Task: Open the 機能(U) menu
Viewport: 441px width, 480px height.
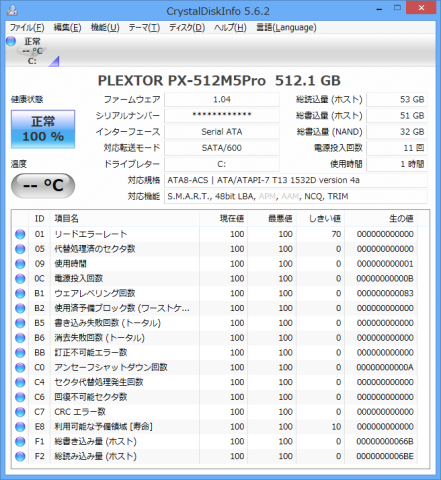Action: [x=105, y=28]
